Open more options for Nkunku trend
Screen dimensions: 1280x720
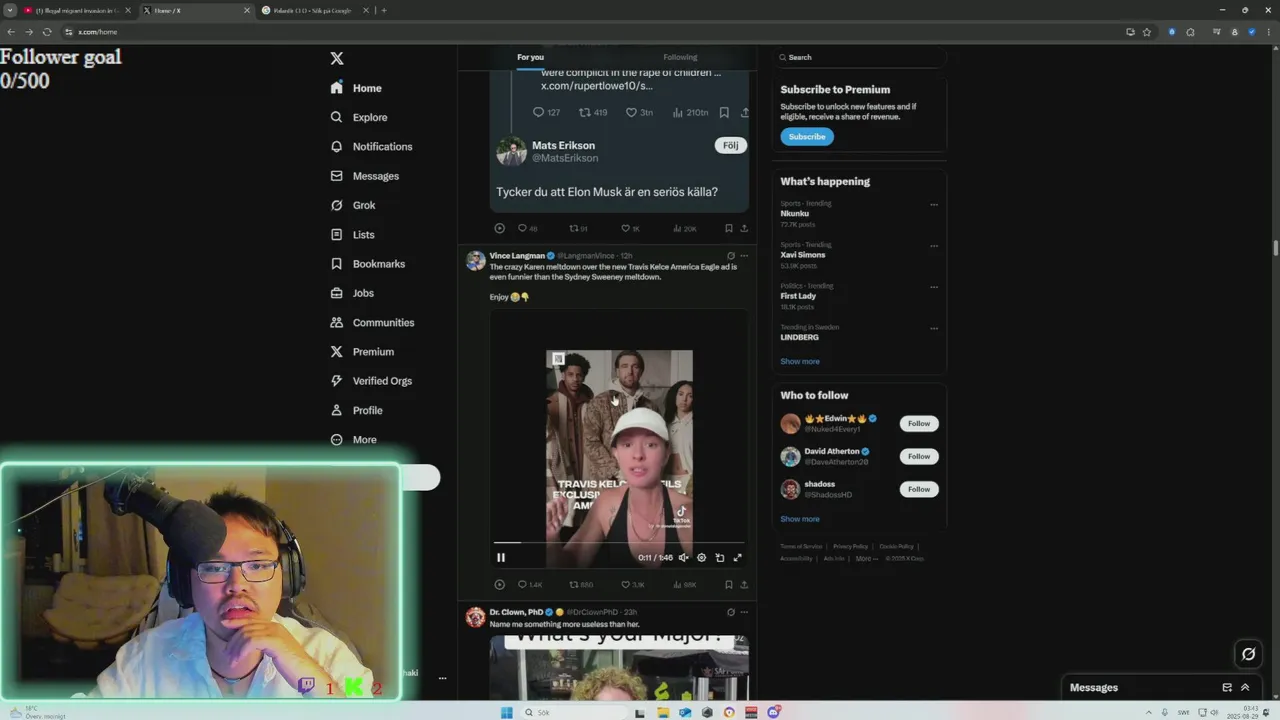point(934,205)
